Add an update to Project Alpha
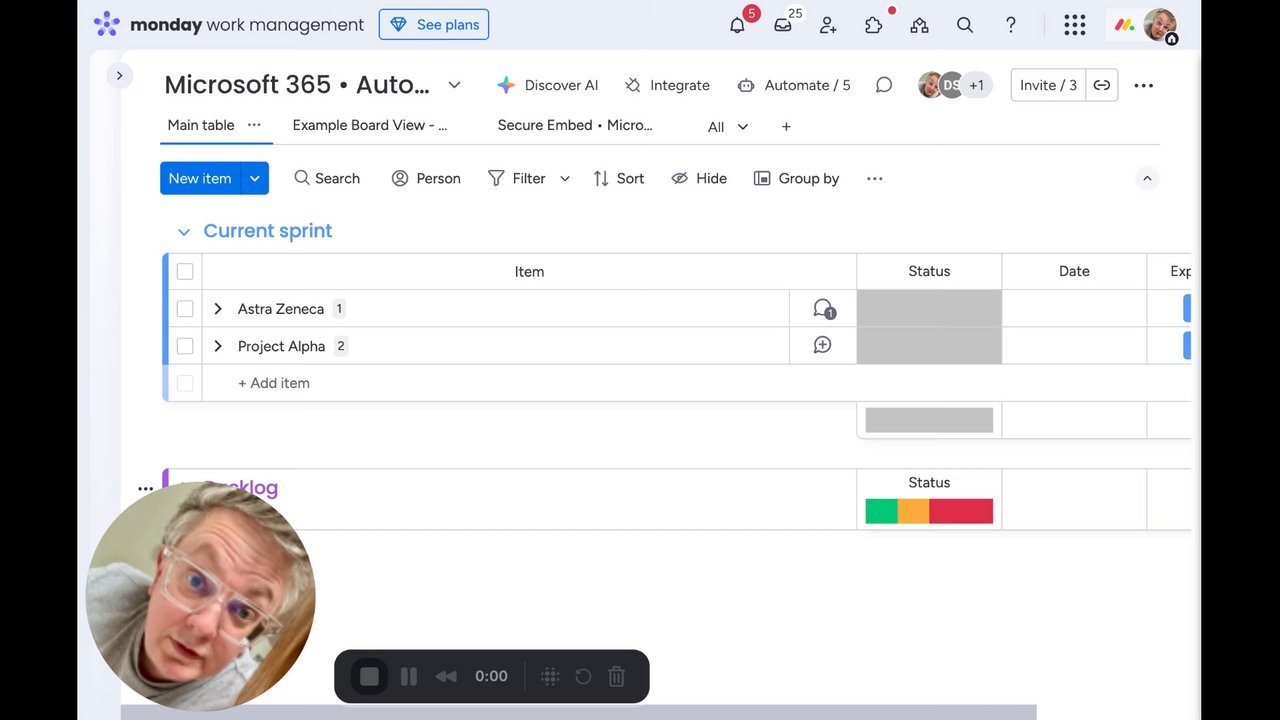 coord(822,345)
